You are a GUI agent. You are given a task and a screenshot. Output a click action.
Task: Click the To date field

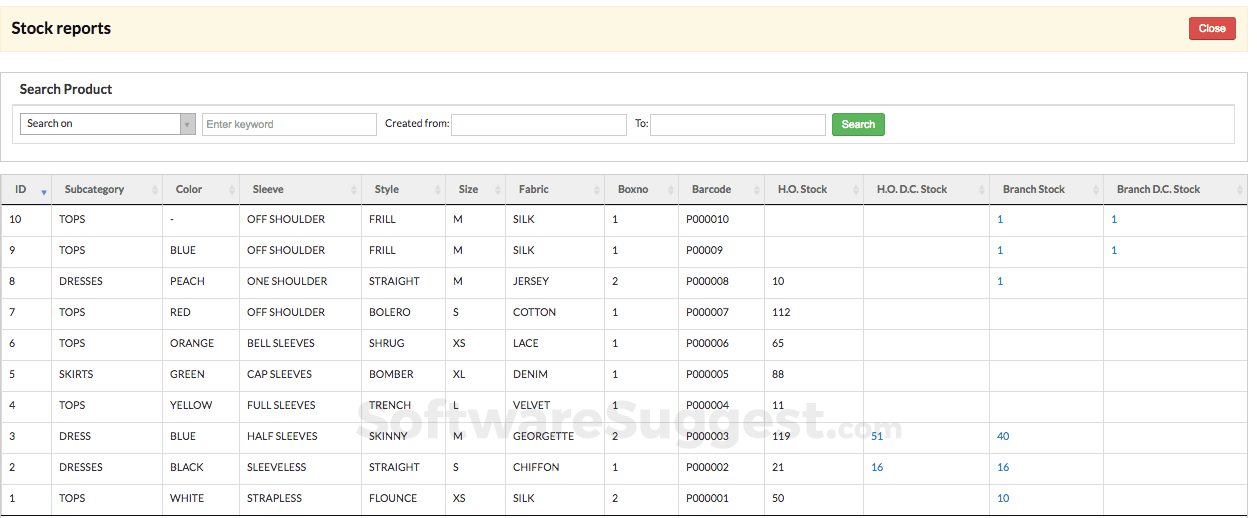(737, 124)
